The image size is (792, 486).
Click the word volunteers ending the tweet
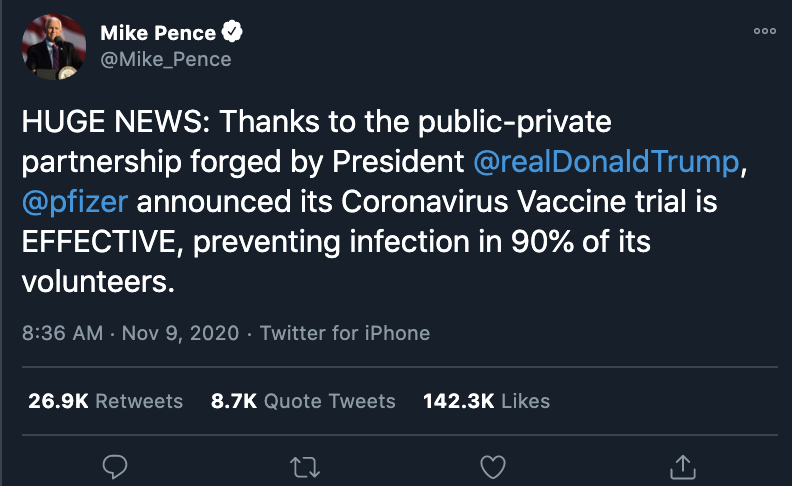(x=95, y=282)
